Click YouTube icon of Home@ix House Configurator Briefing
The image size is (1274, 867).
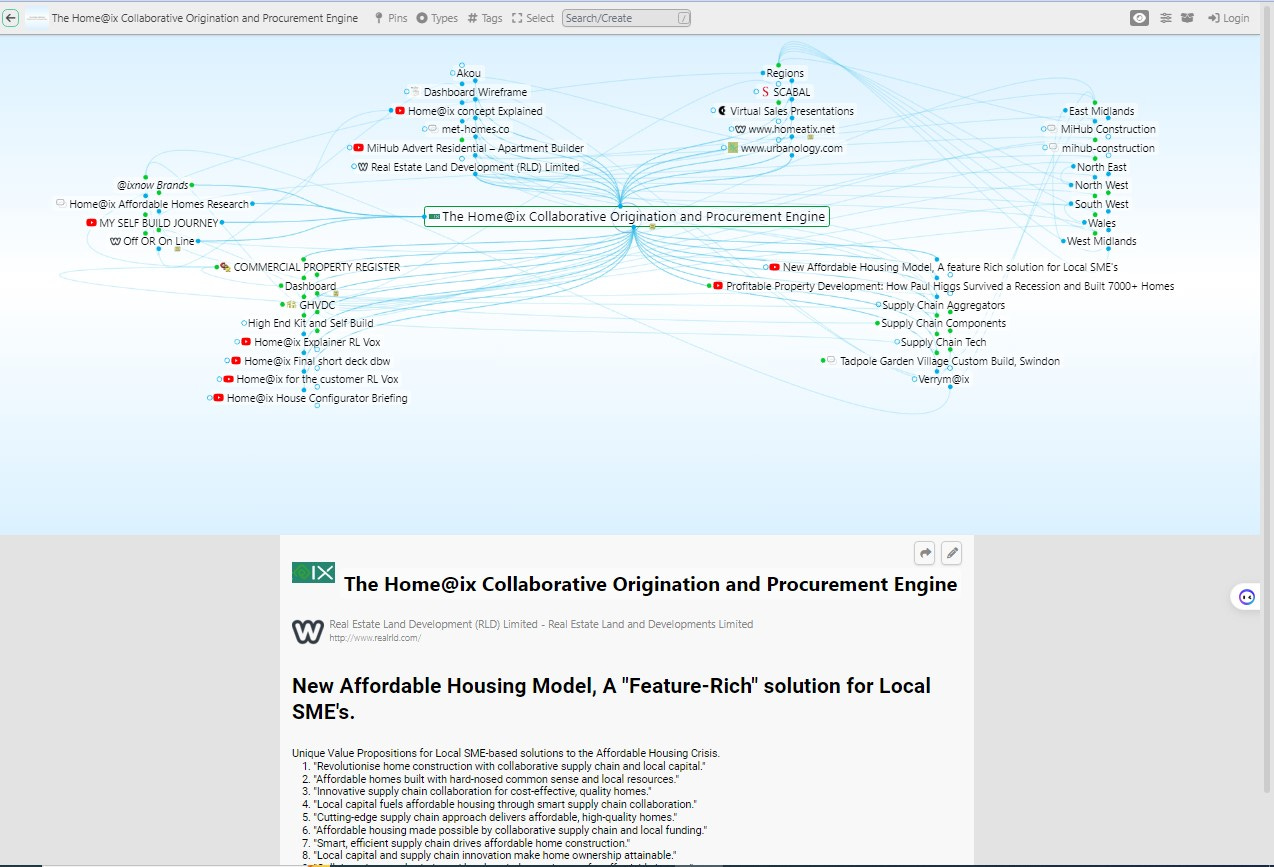pos(219,398)
